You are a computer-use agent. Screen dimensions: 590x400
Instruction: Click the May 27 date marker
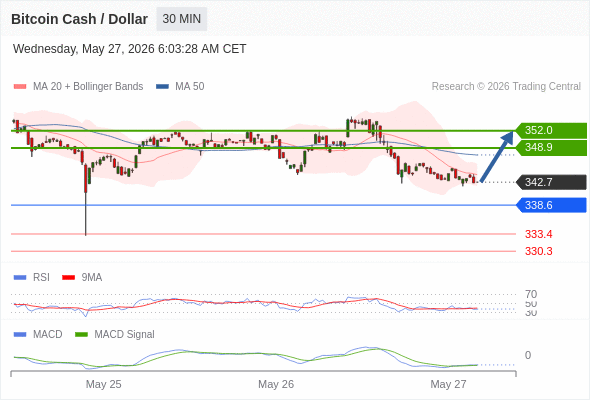448,384
